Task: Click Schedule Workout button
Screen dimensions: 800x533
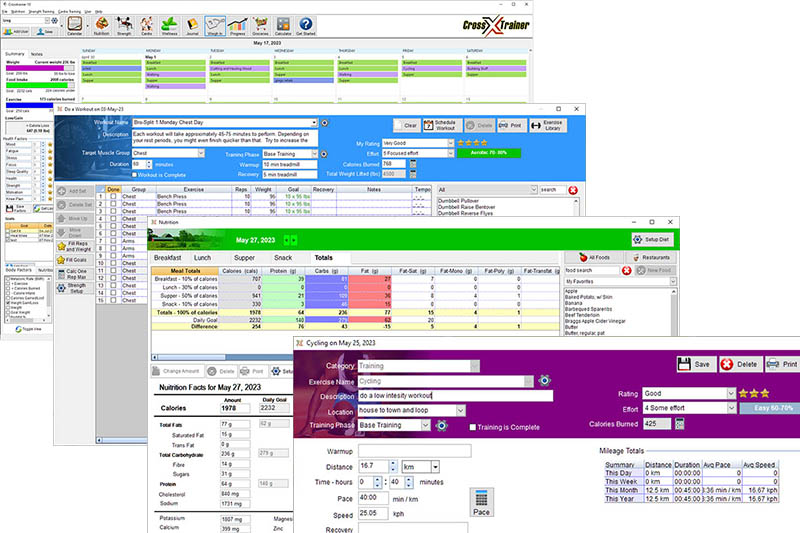Action: 442,125
